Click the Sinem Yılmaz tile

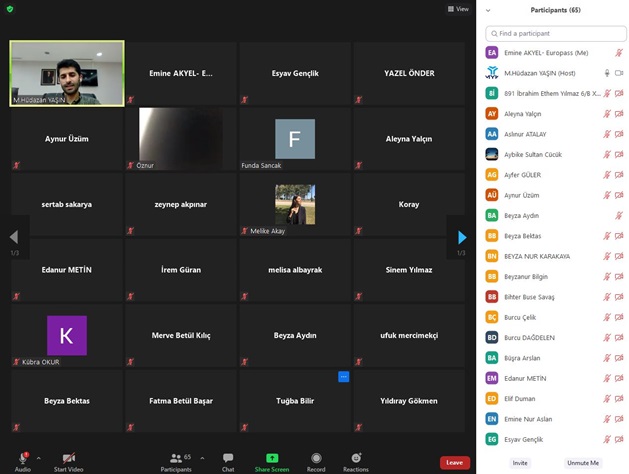[x=409, y=270]
